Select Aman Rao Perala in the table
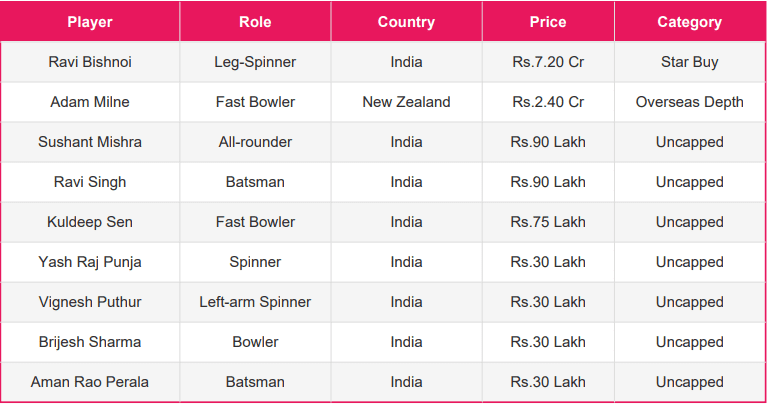The image size is (767, 404). (x=90, y=382)
